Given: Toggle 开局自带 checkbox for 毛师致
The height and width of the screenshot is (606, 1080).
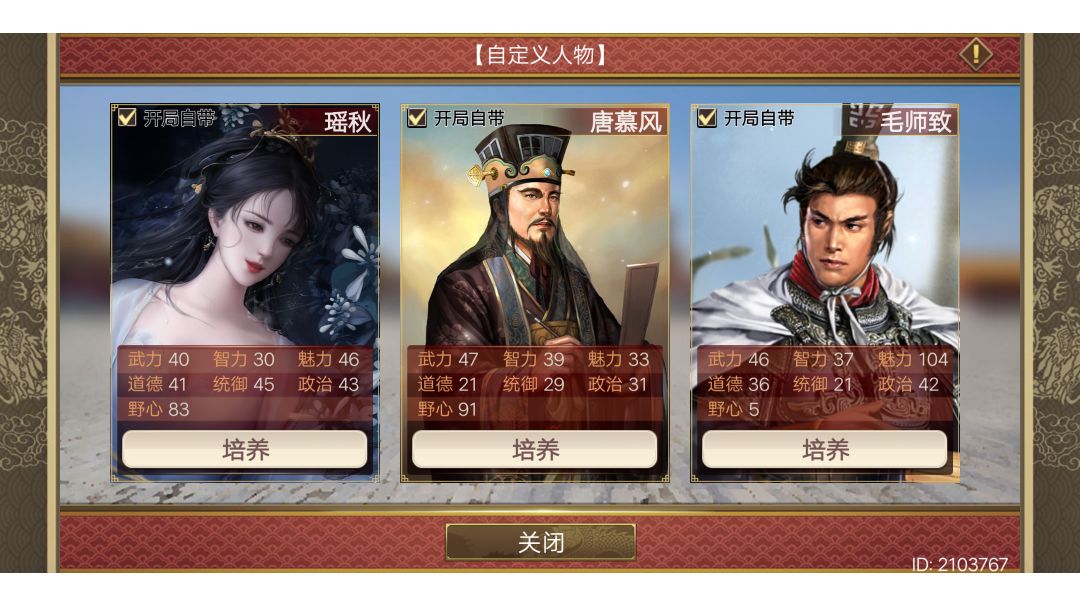Looking at the screenshot, I should (x=707, y=118).
